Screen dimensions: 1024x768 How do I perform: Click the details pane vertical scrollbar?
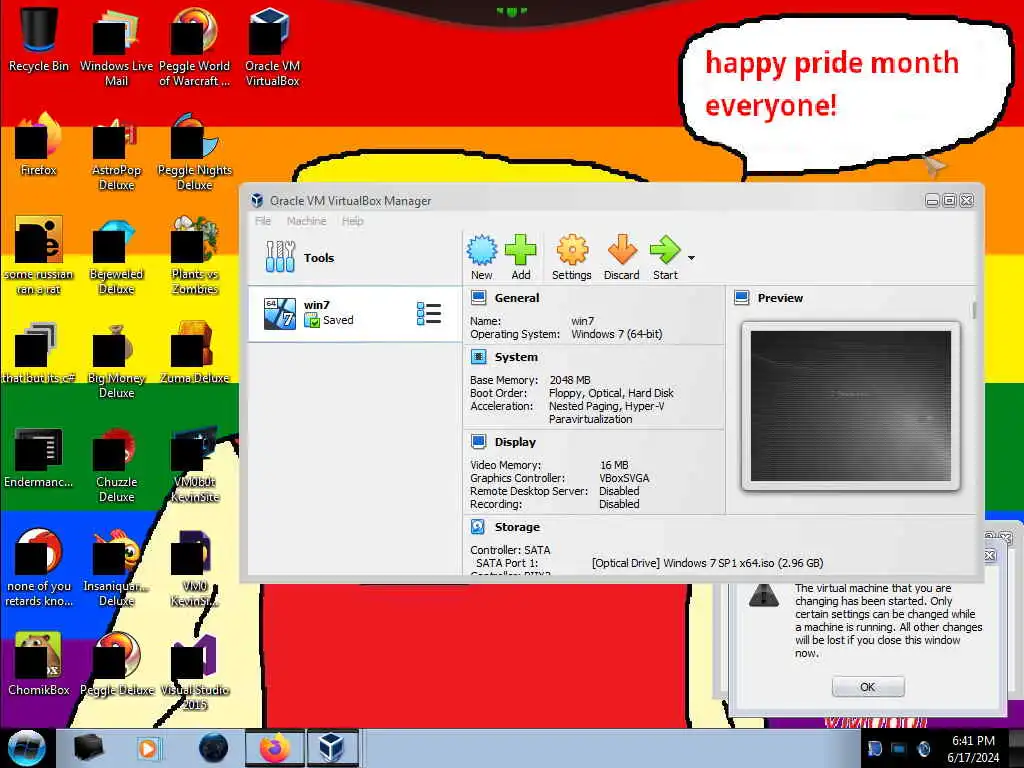974,310
